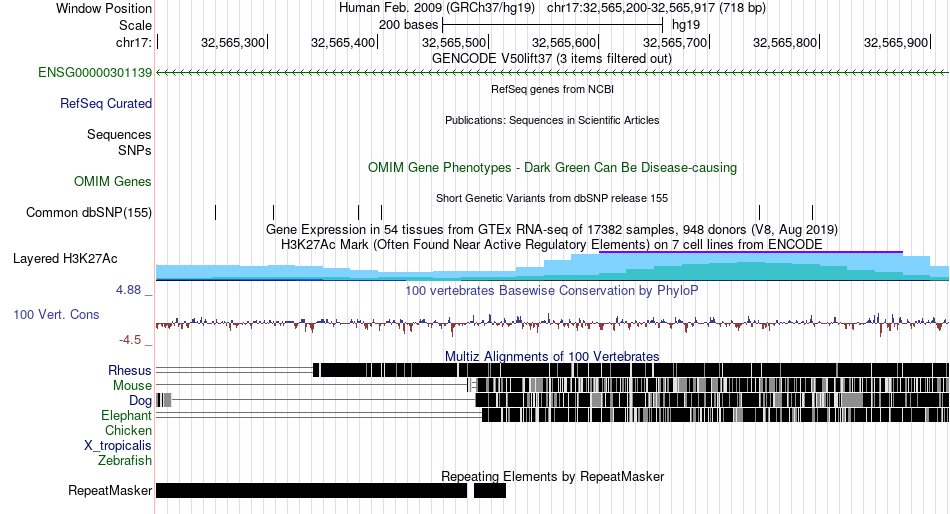Click the GENCODE V50lift37 track title
Viewport: 950px width, 514px height.
[551, 59]
